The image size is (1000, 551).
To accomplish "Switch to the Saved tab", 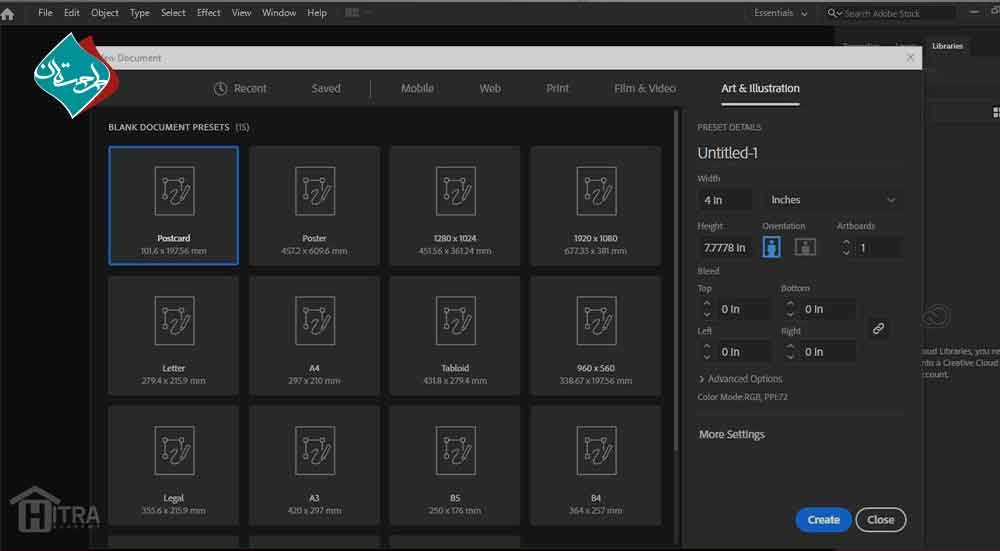I will [x=326, y=89].
